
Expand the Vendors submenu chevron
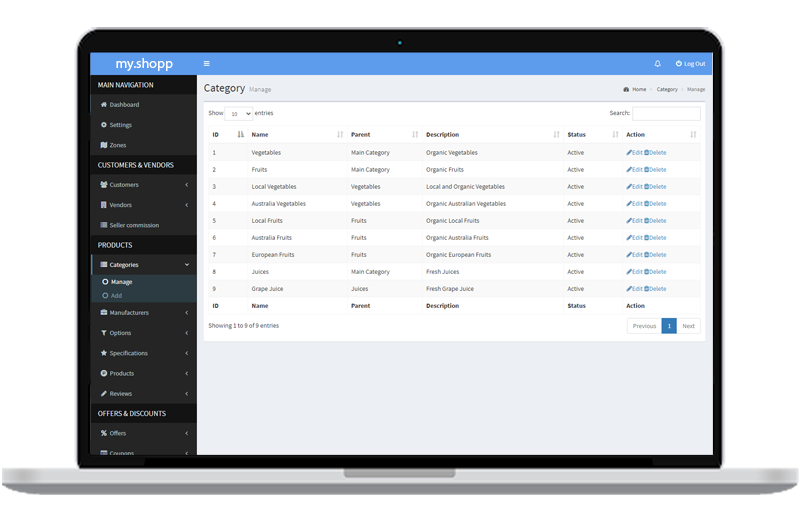click(187, 205)
